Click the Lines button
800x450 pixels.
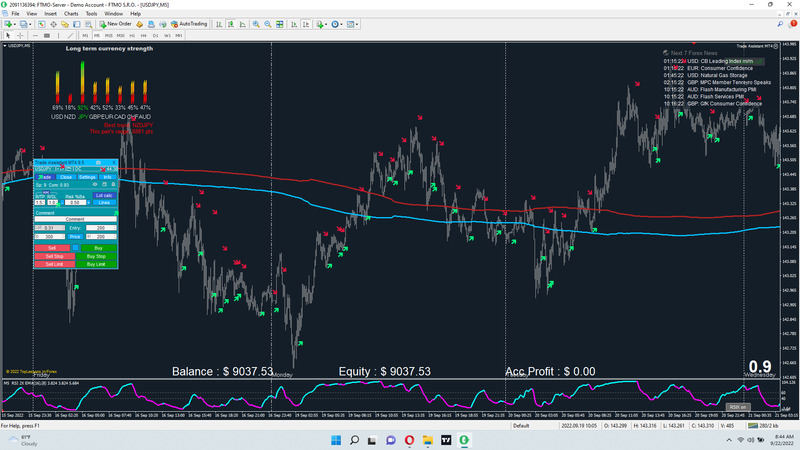click(x=104, y=203)
